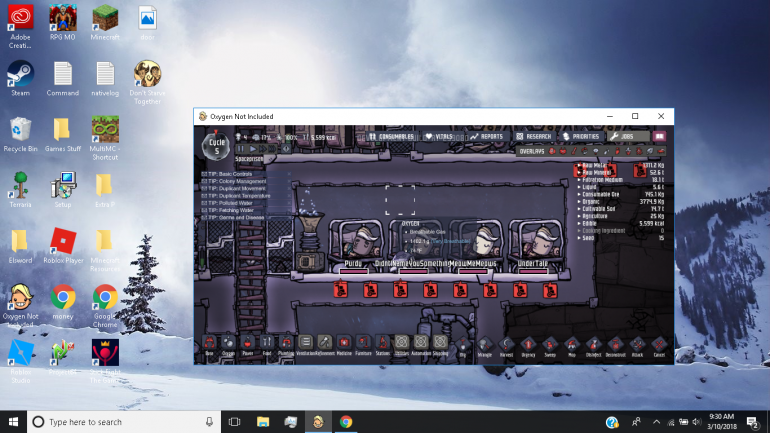
Task: Click the Windows Start button
Action: coord(13,422)
